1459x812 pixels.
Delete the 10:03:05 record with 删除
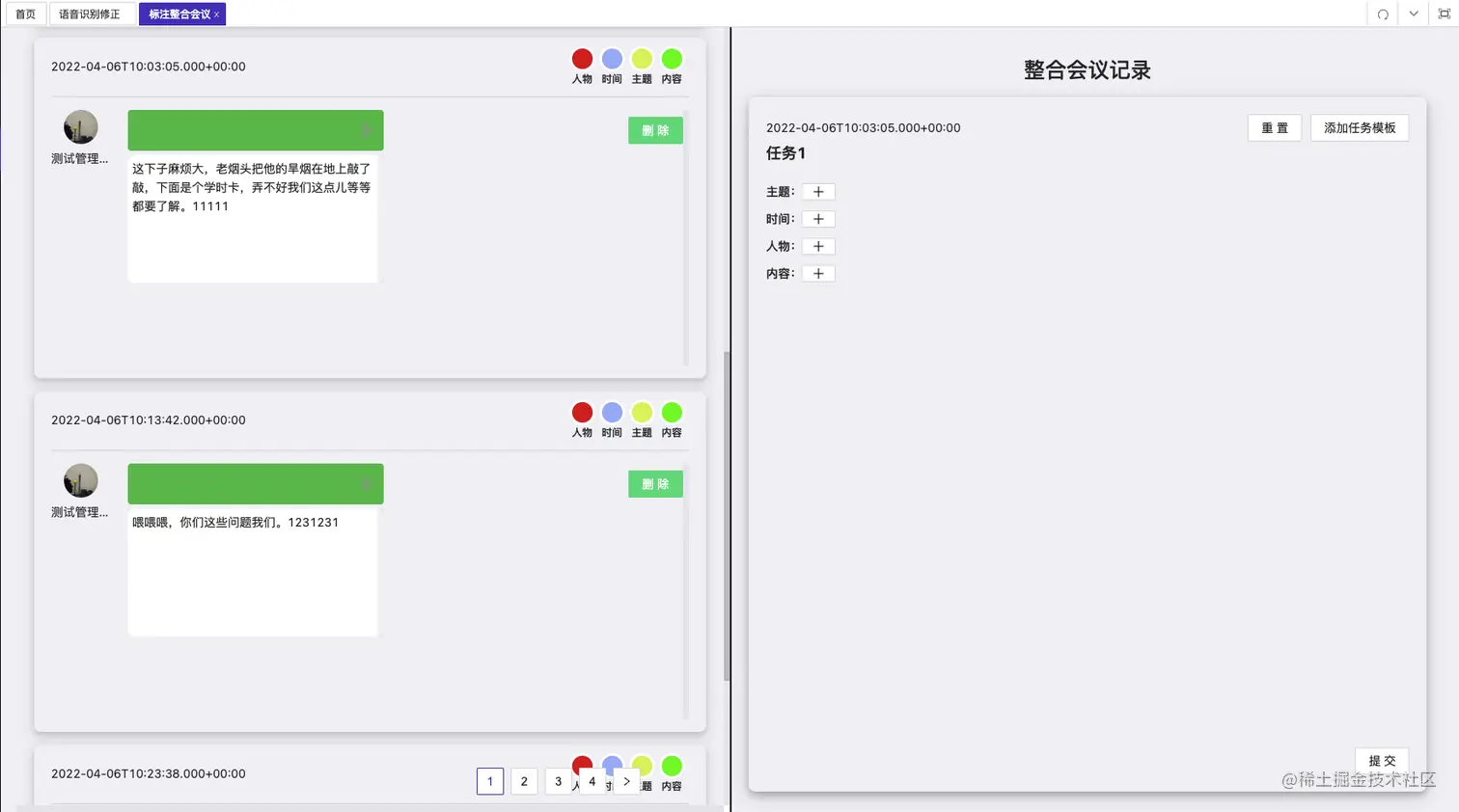tap(655, 130)
